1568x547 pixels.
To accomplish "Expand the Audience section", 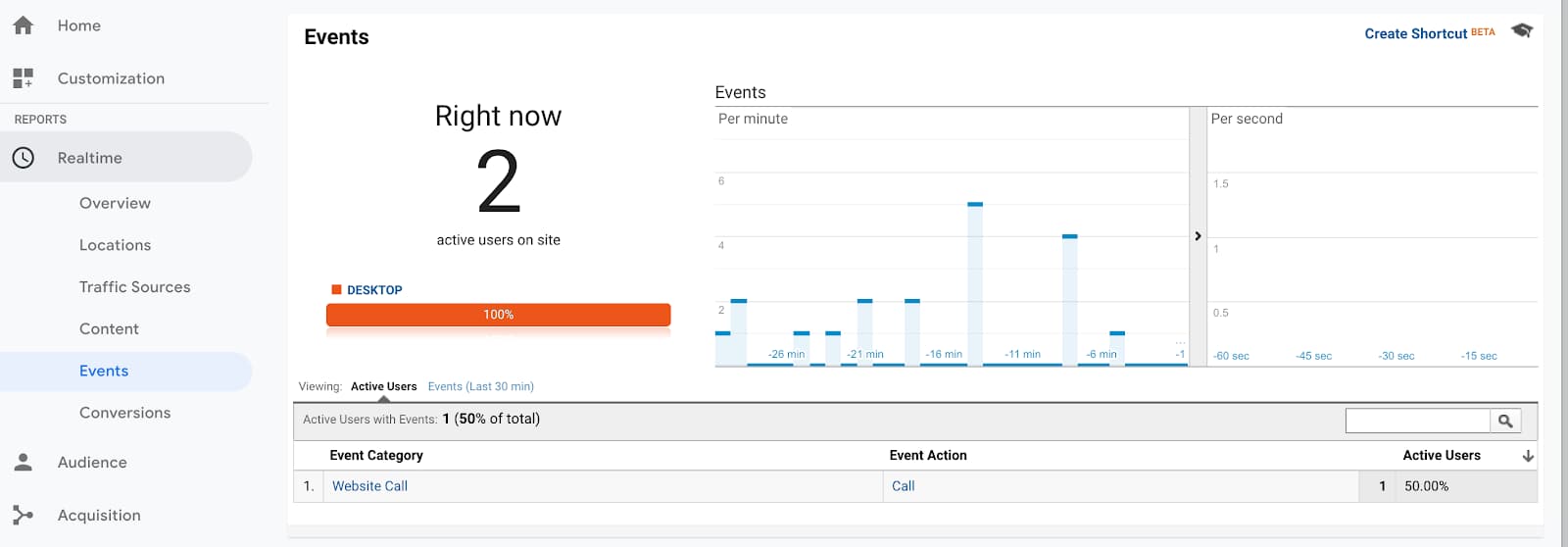I will coord(92,462).
